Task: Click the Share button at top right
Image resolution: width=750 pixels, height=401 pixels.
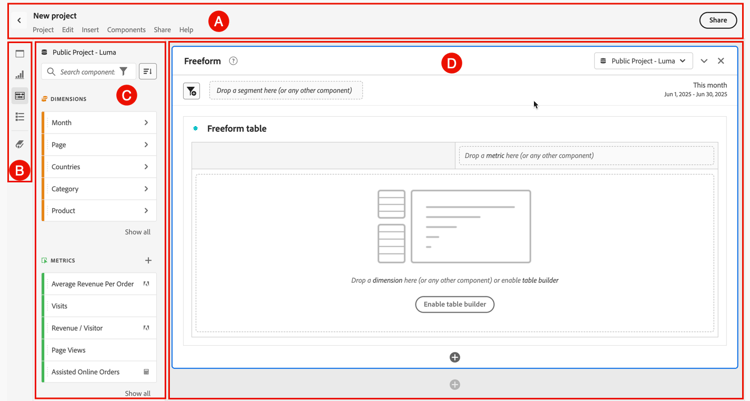Action: [718, 20]
